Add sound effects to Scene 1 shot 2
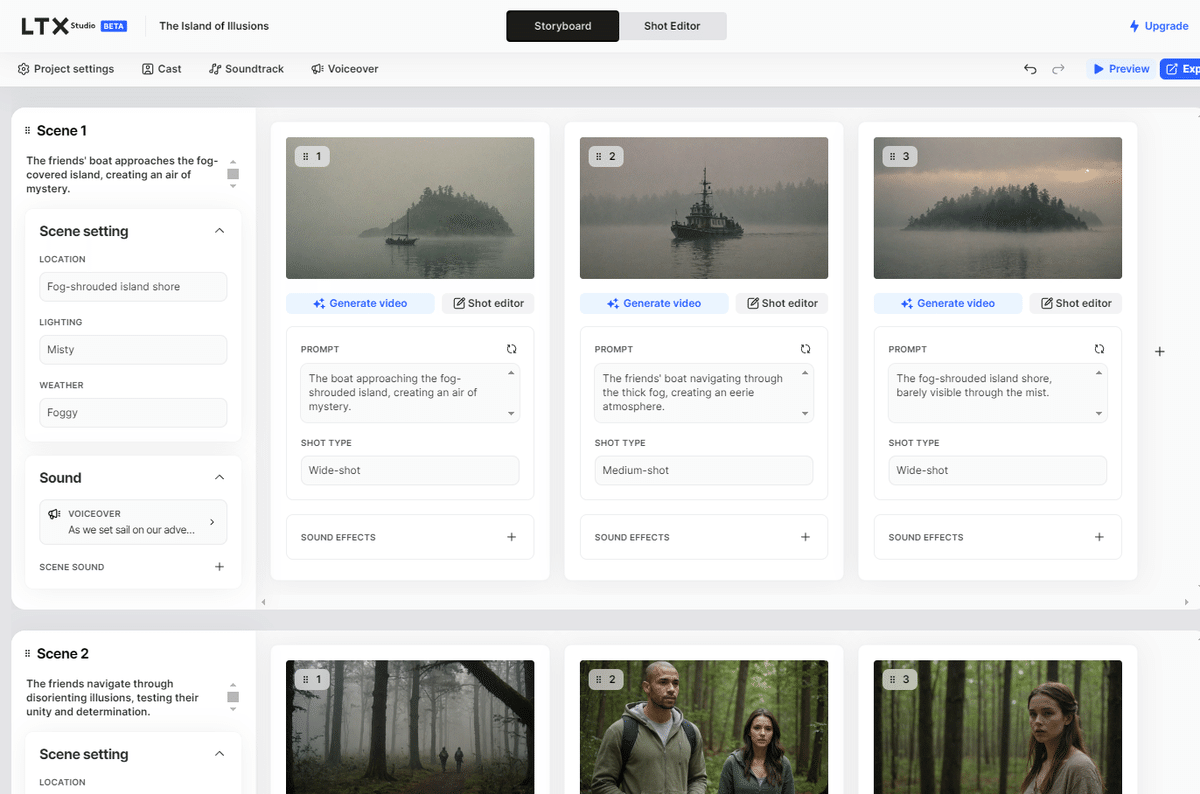 pyautogui.click(x=806, y=537)
